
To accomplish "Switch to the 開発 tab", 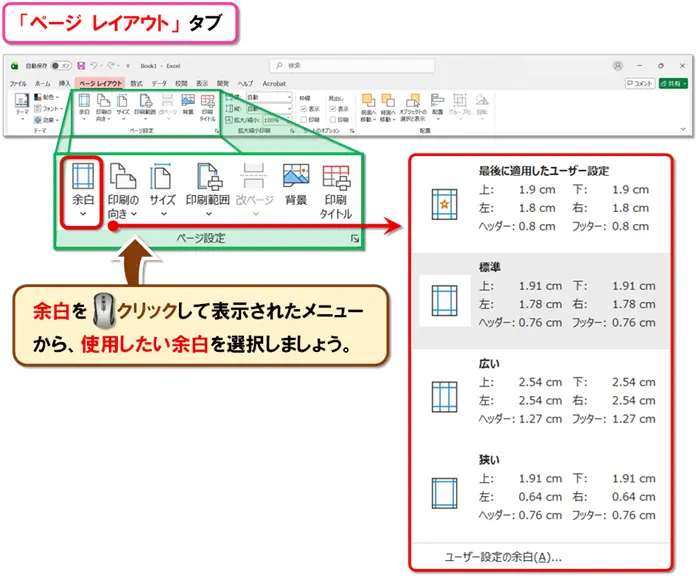I will point(223,83).
